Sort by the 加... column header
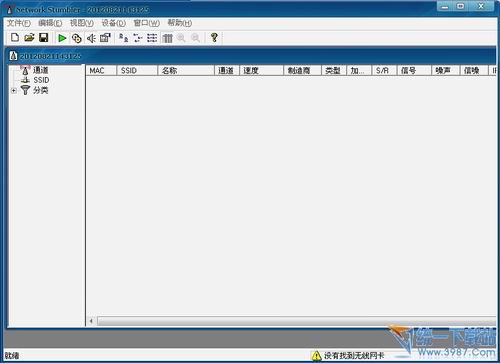The width and height of the screenshot is (500, 363). pos(359,70)
